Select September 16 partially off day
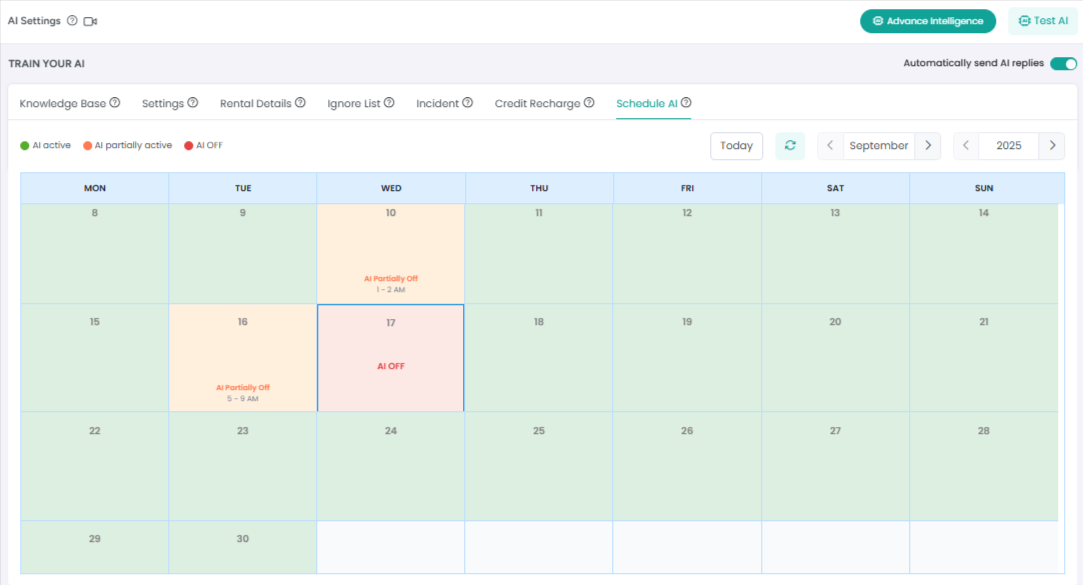 click(x=242, y=358)
